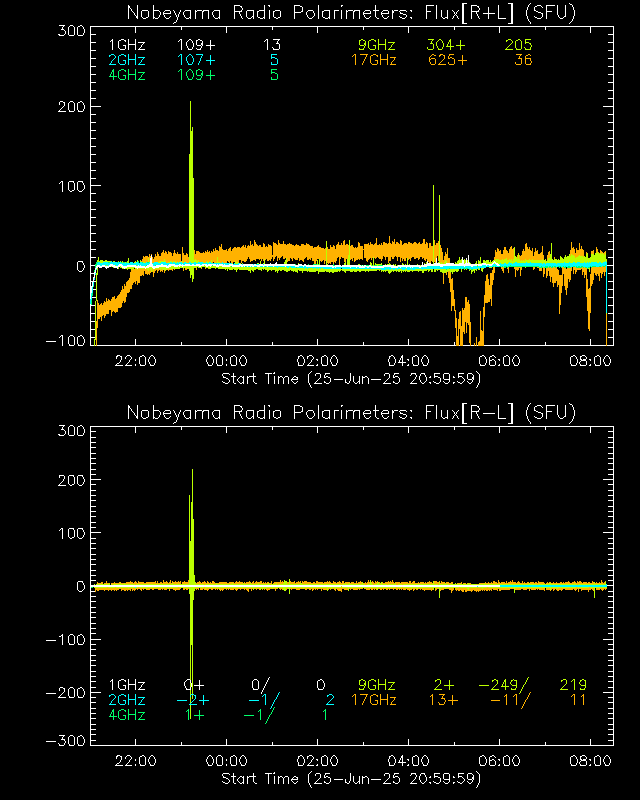Click the cyan 2GHz value -2+ in bottom legend
The width and height of the screenshot is (640, 800).
coord(193,699)
